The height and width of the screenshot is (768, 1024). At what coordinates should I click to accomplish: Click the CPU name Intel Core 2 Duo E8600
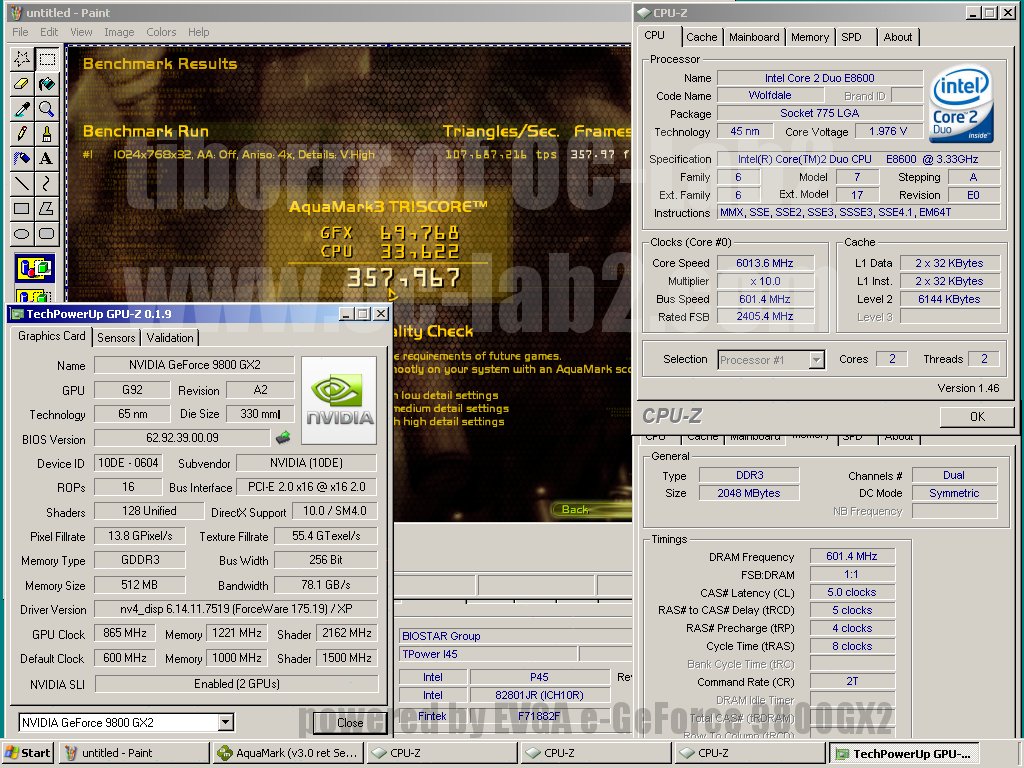pyautogui.click(x=820, y=78)
